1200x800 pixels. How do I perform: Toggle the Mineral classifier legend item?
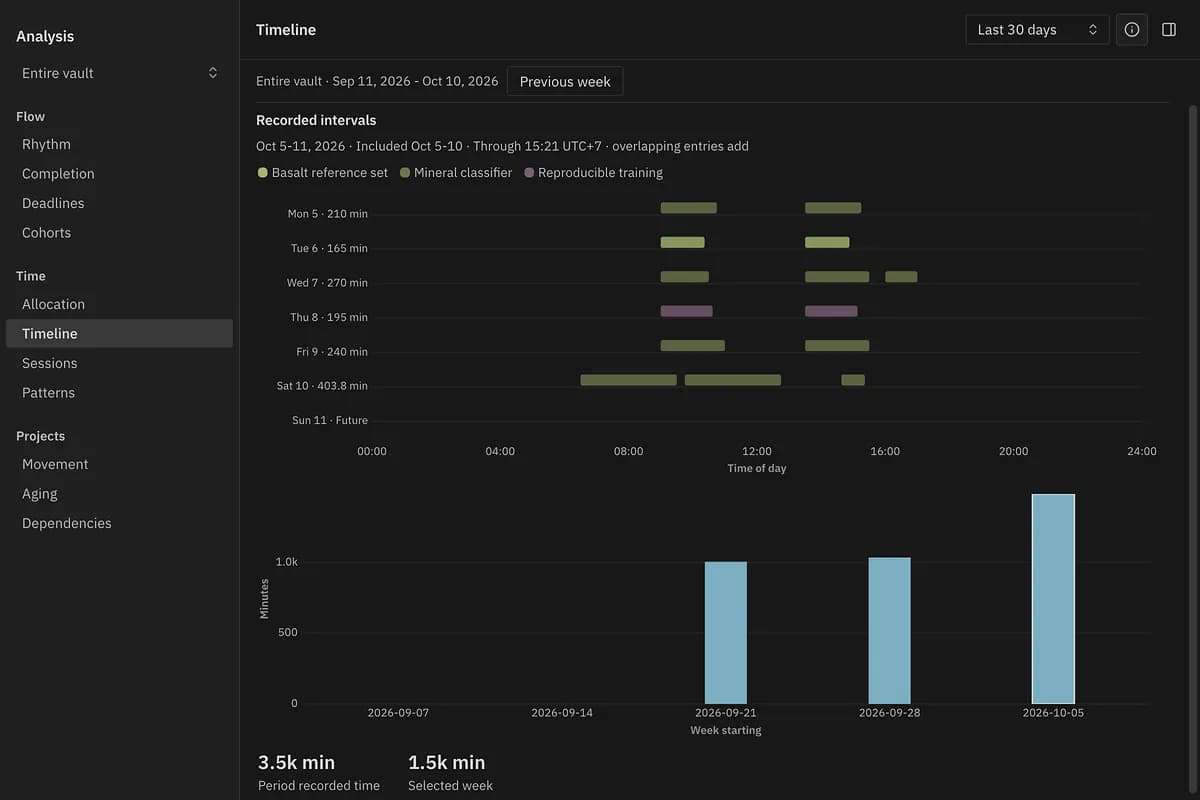point(456,173)
